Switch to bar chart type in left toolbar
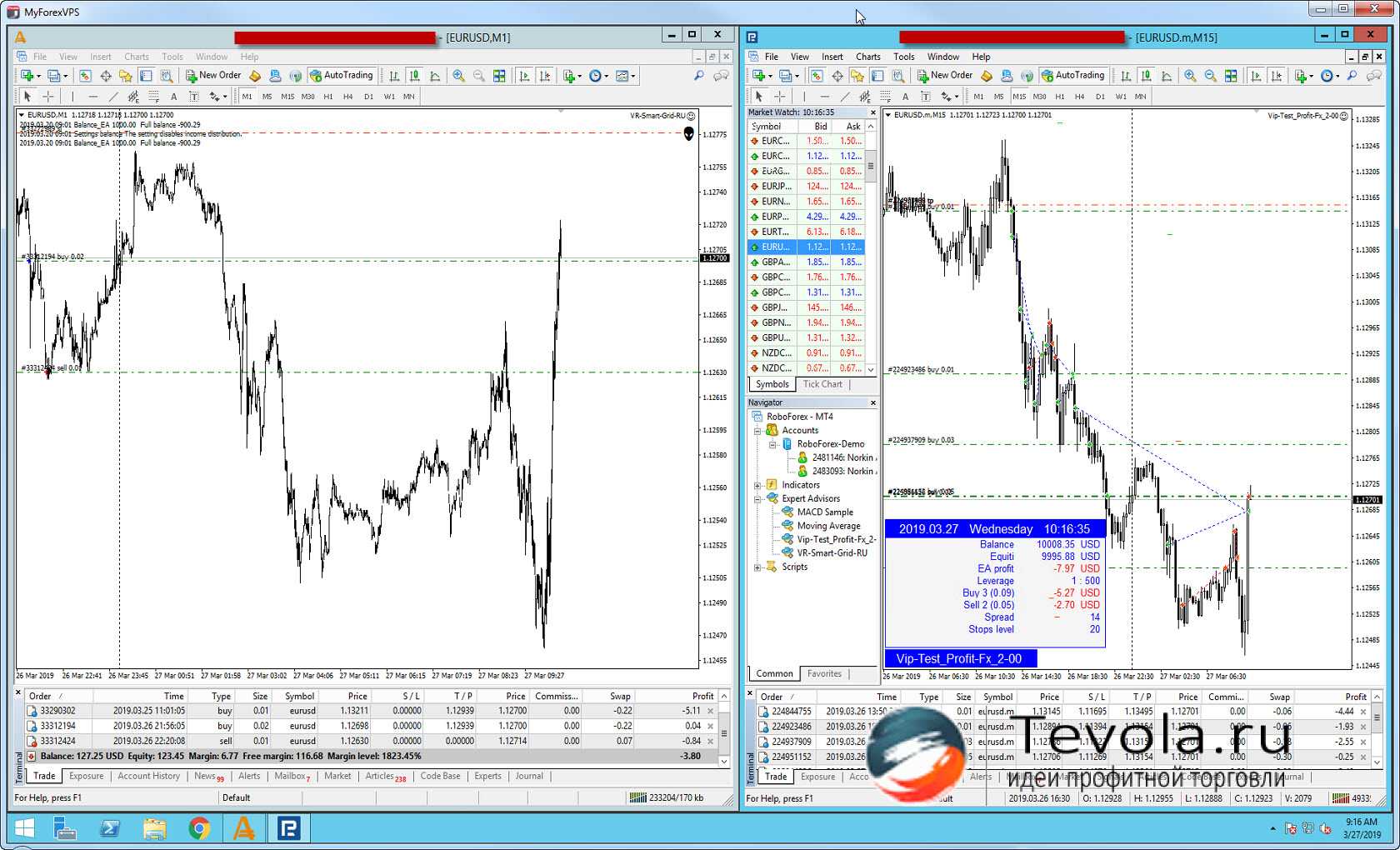This screenshot has width=1400, height=850. click(x=394, y=76)
